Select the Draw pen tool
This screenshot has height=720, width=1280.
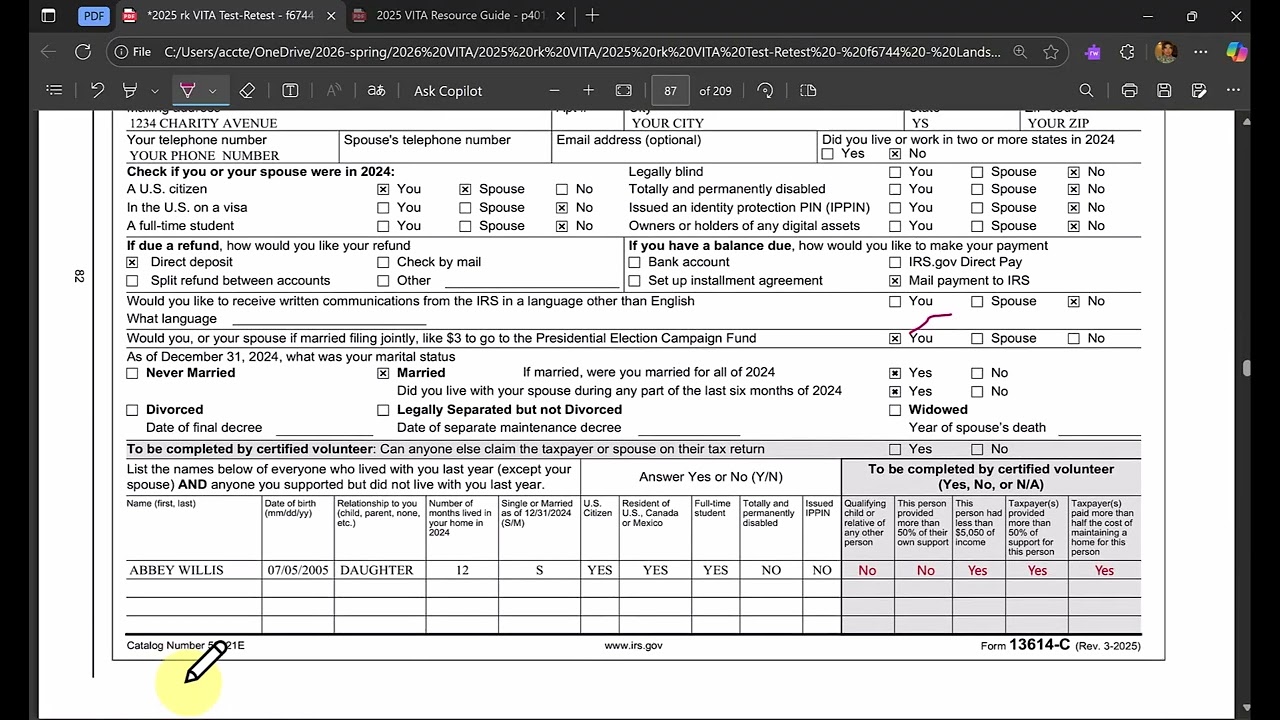coord(187,91)
